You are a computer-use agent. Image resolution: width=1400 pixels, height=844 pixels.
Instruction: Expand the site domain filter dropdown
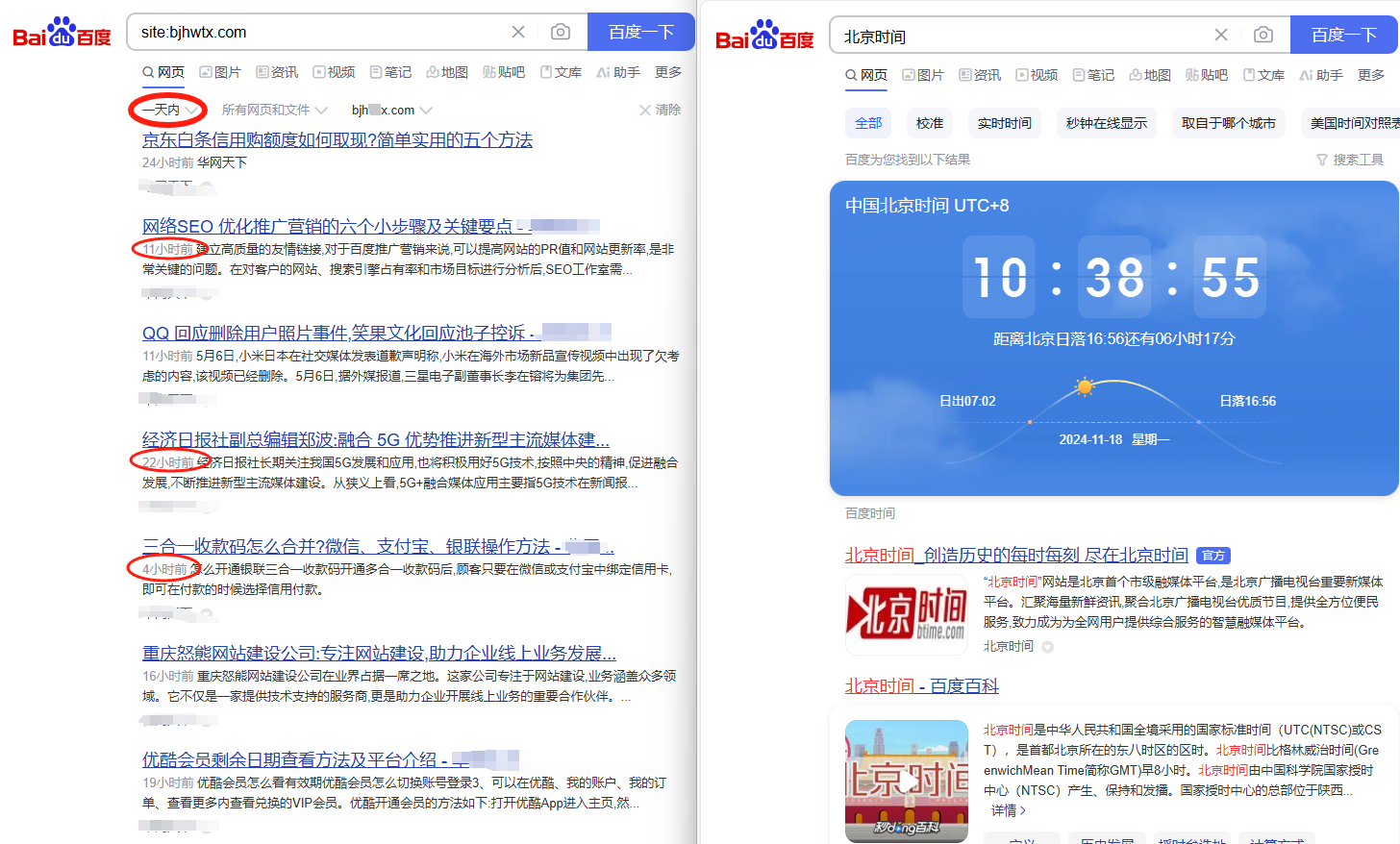tap(392, 110)
